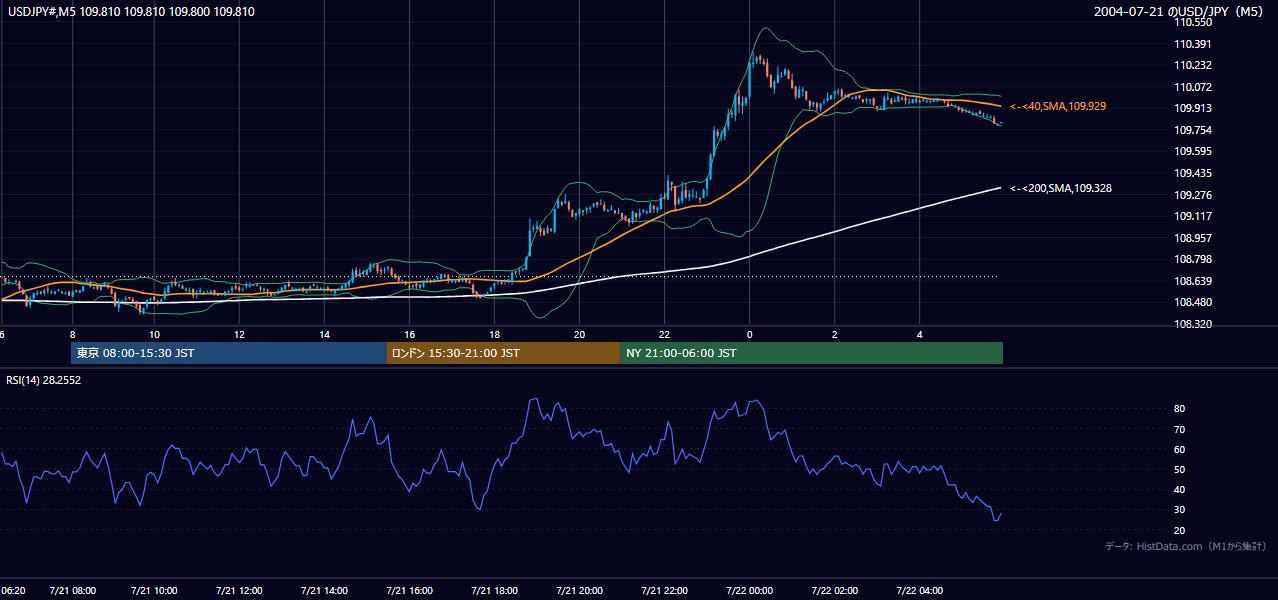Click RSI scale value 80
Image resolution: width=1278 pixels, height=600 pixels.
[x=1179, y=409]
